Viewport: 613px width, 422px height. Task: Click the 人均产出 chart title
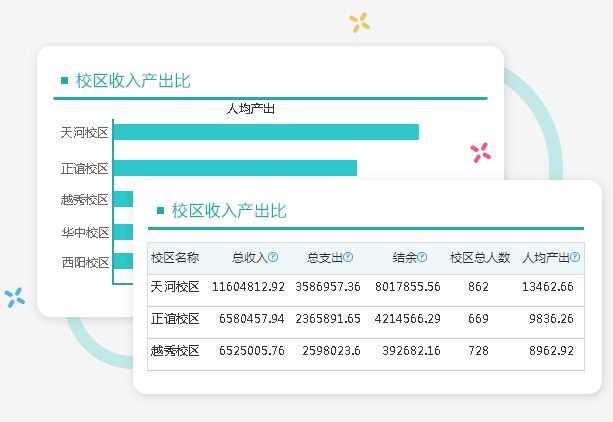tap(251, 109)
